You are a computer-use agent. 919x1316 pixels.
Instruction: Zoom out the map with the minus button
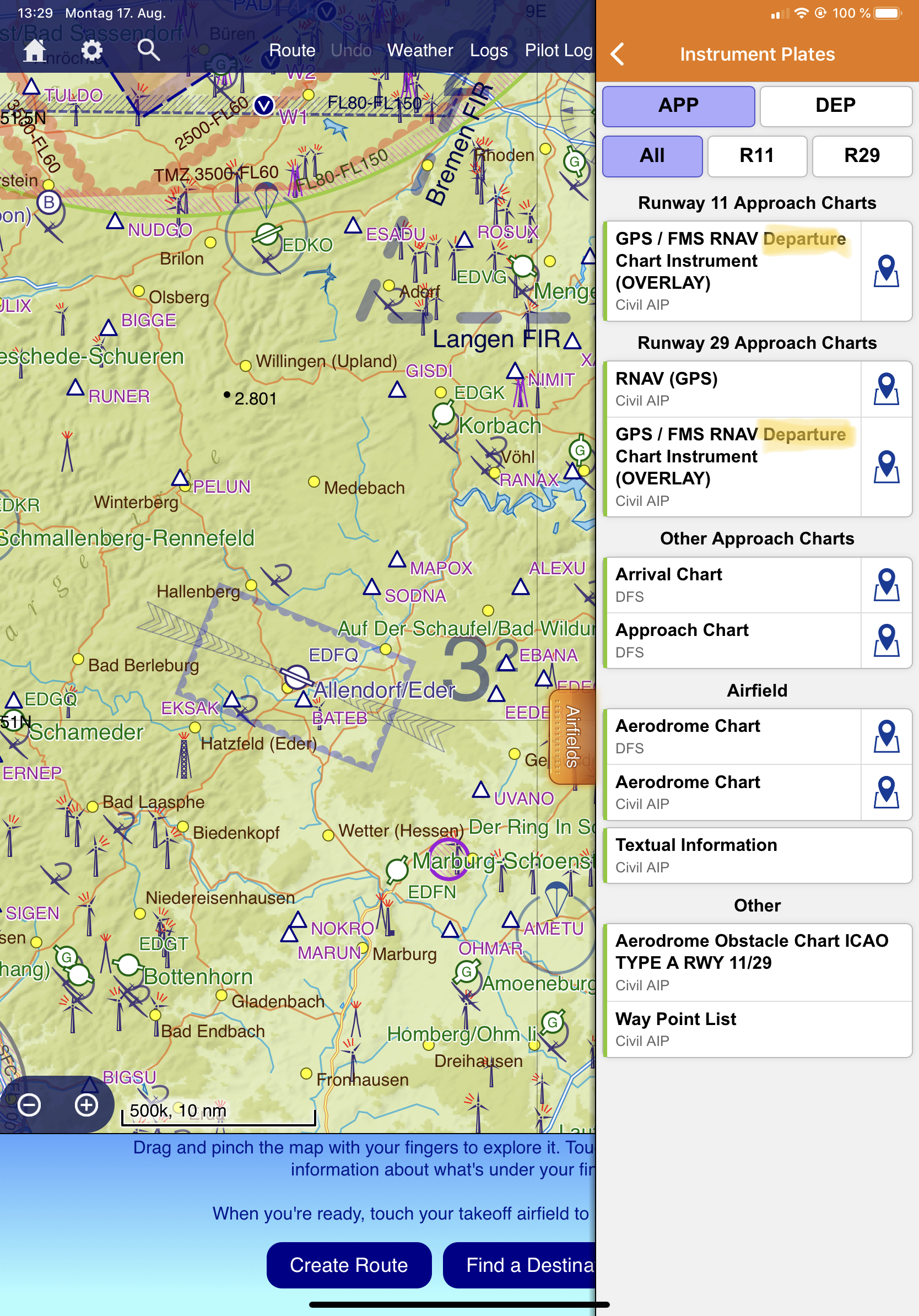pyautogui.click(x=29, y=1104)
